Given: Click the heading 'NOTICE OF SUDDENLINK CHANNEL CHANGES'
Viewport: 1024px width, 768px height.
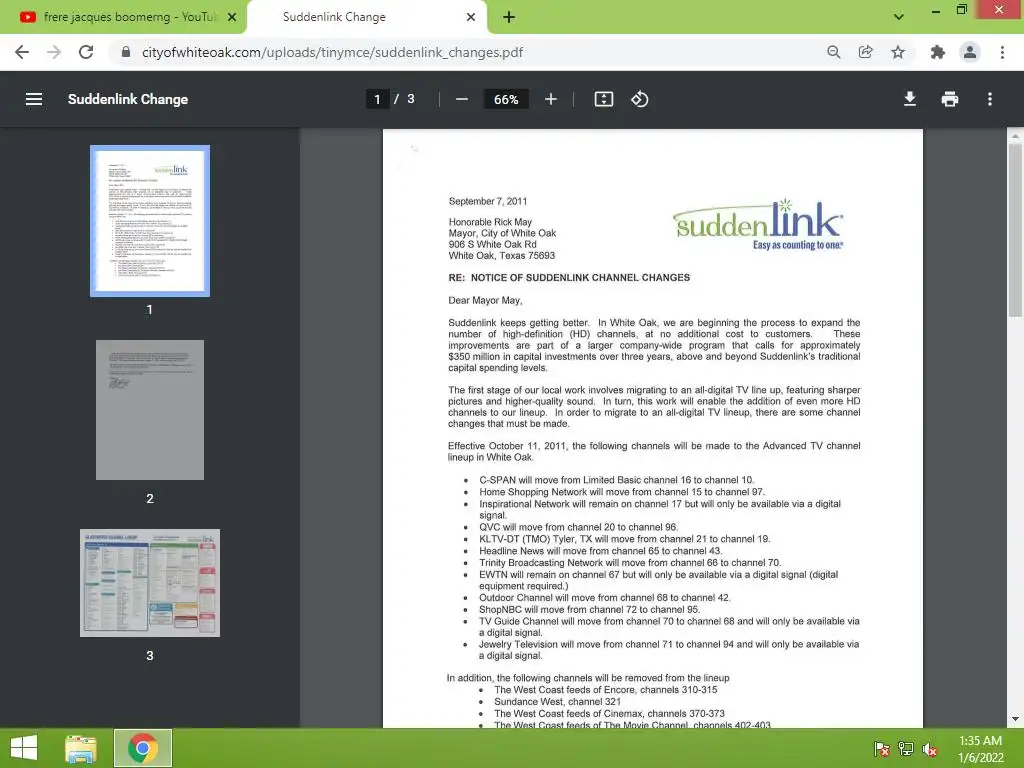Looking at the screenshot, I should [580, 278].
